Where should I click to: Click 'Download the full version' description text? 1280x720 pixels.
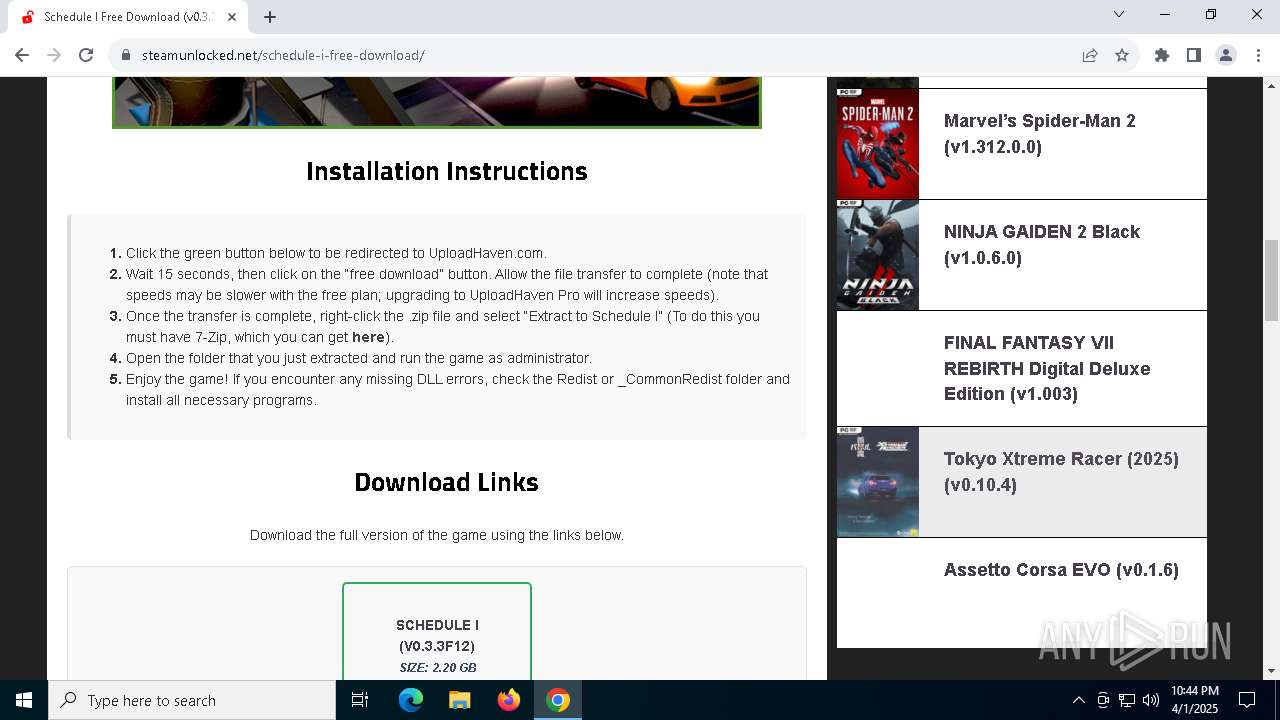coord(437,535)
